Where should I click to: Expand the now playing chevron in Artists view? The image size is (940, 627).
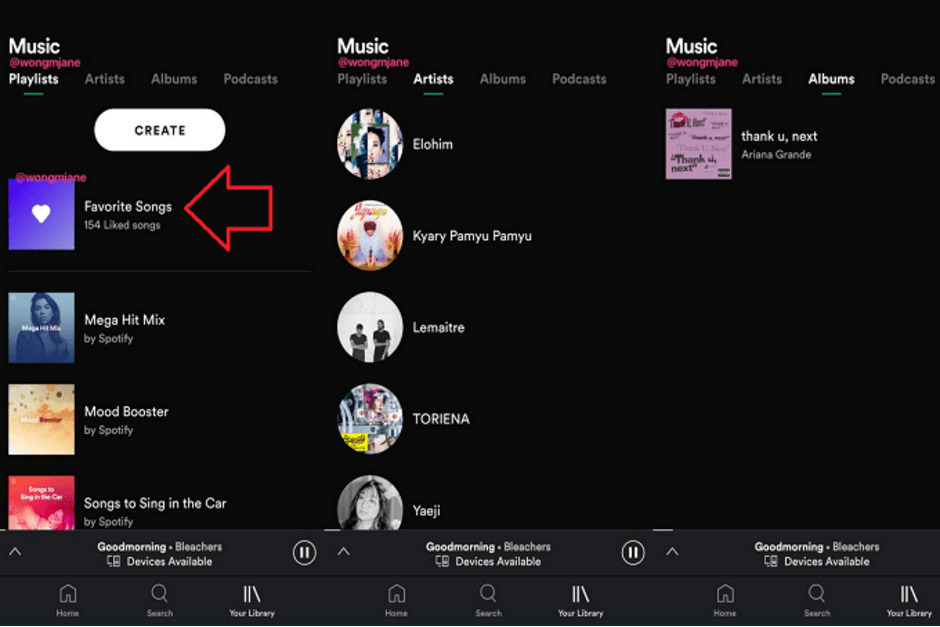[x=344, y=552]
